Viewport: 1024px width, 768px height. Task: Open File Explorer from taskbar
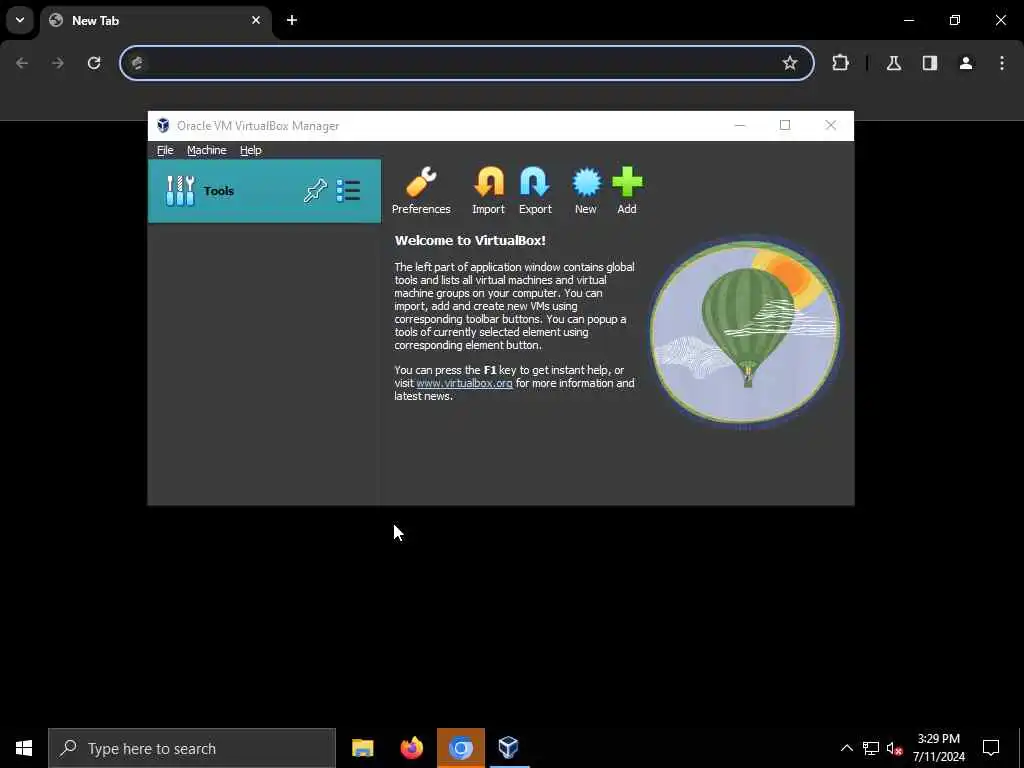pos(362,748)
